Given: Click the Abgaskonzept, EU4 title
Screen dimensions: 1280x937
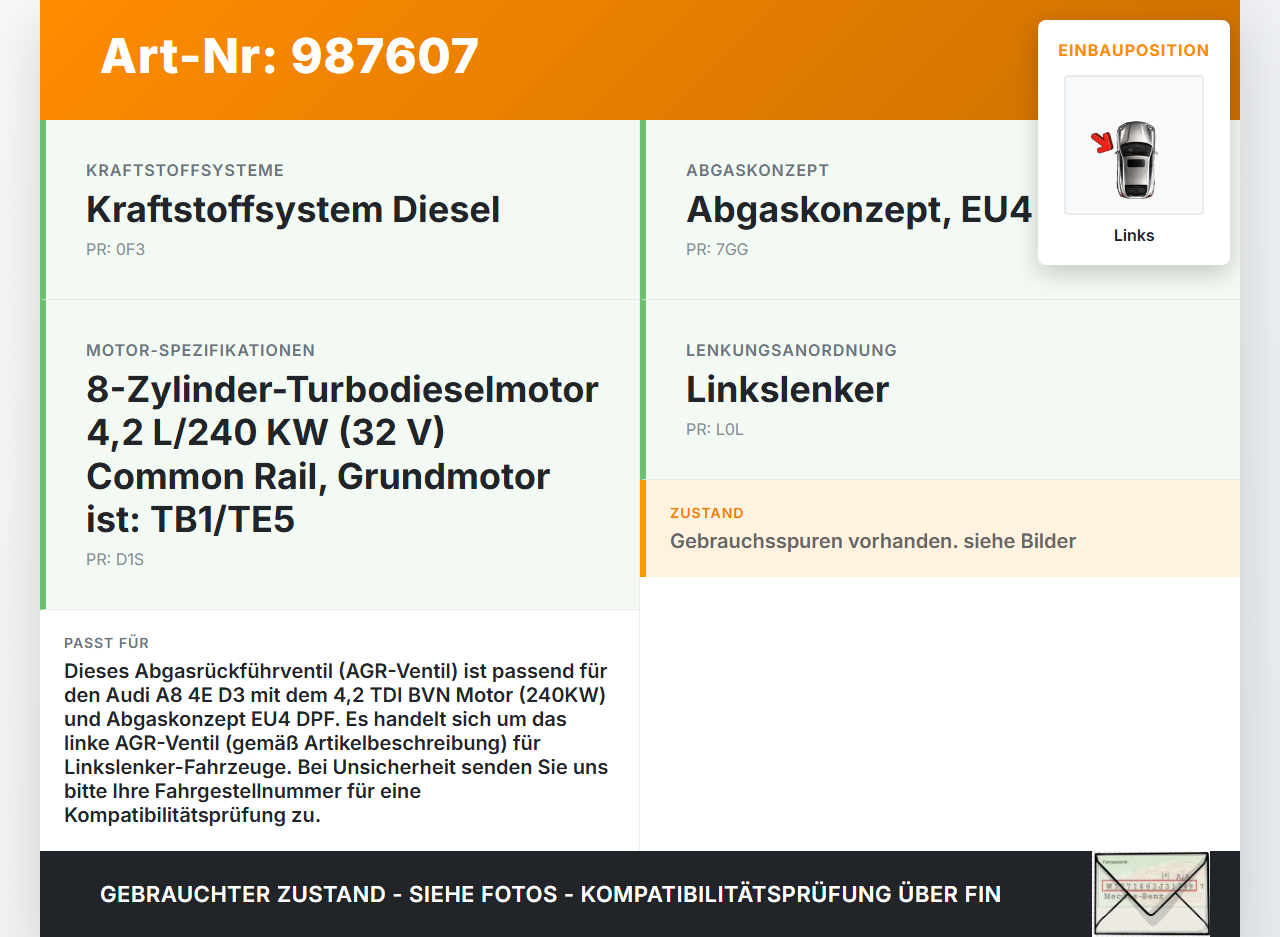Looking at the screenshot, I should 858,210.
